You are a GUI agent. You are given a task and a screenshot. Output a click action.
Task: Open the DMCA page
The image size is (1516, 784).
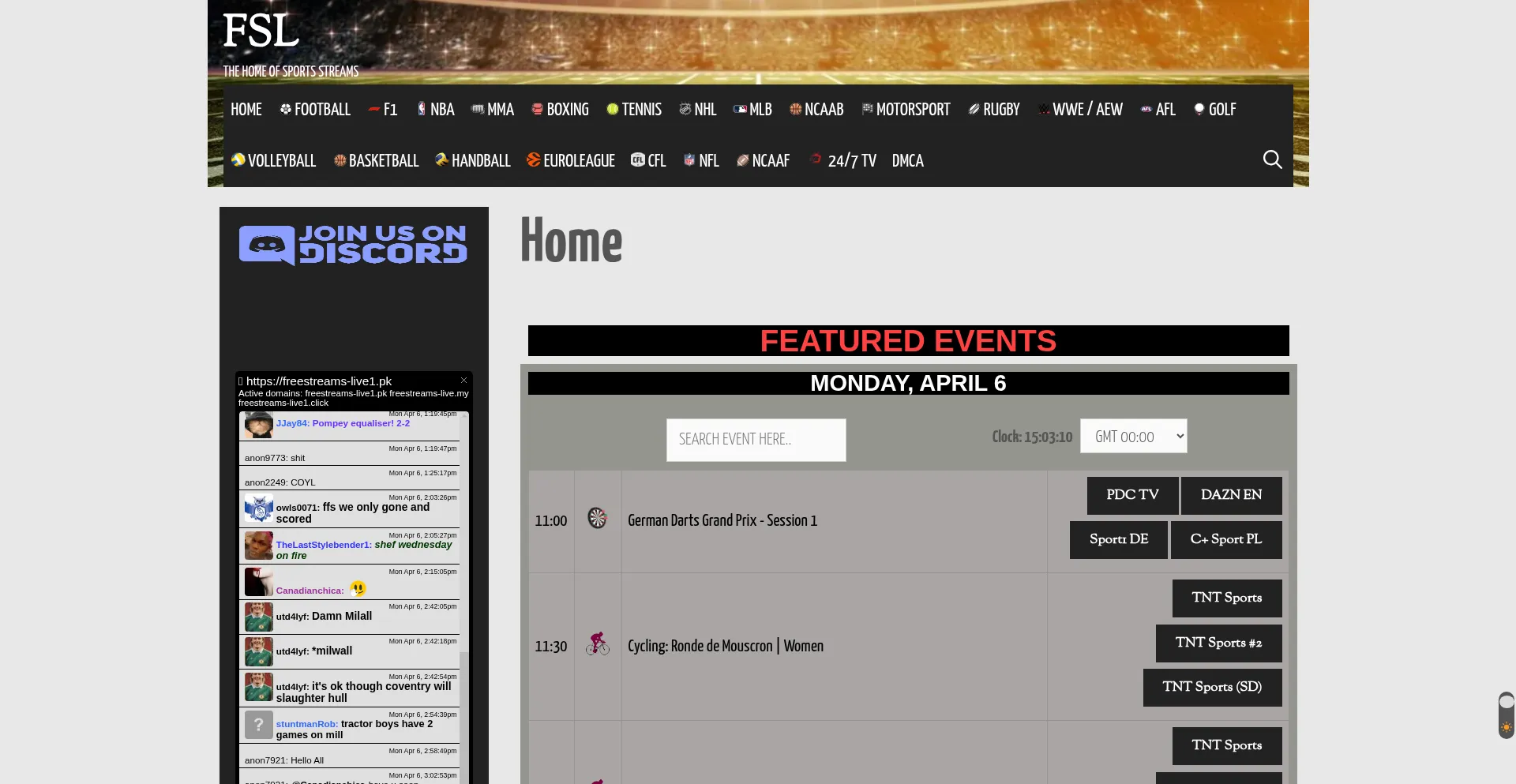908,161
